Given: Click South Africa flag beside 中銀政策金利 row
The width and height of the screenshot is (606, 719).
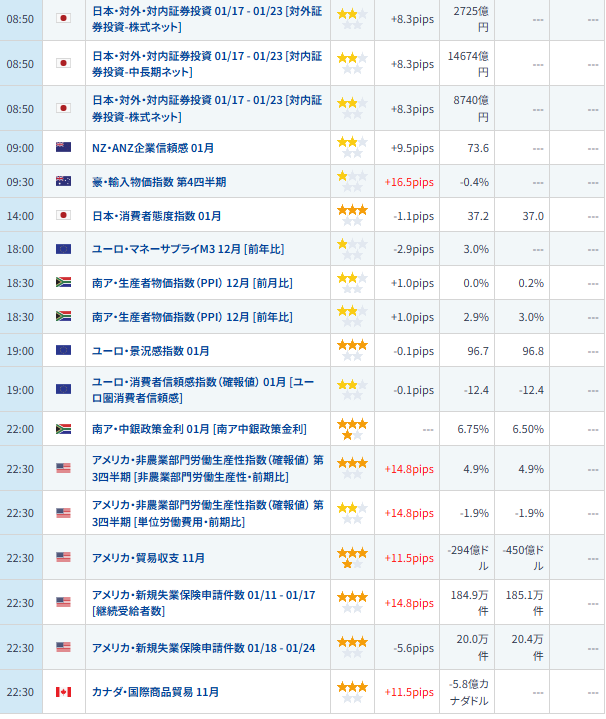Looking at the screenshot, I should [x=63, y=429].
